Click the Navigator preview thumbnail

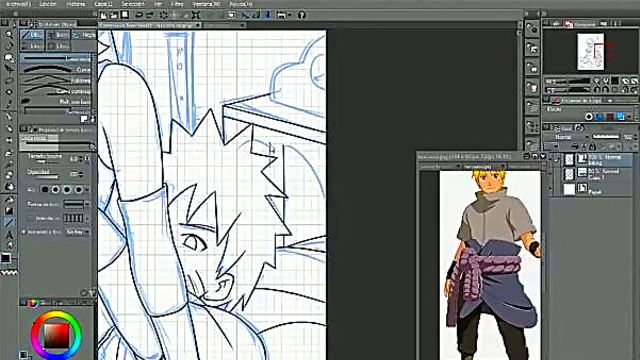[591, 52]
